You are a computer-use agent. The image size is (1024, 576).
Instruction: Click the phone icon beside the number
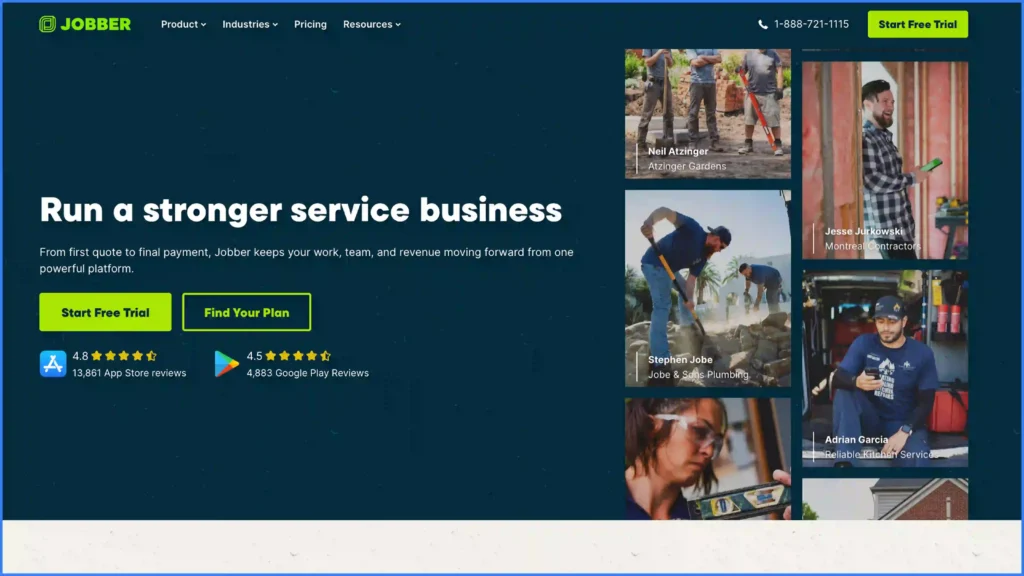coord(763,24)
